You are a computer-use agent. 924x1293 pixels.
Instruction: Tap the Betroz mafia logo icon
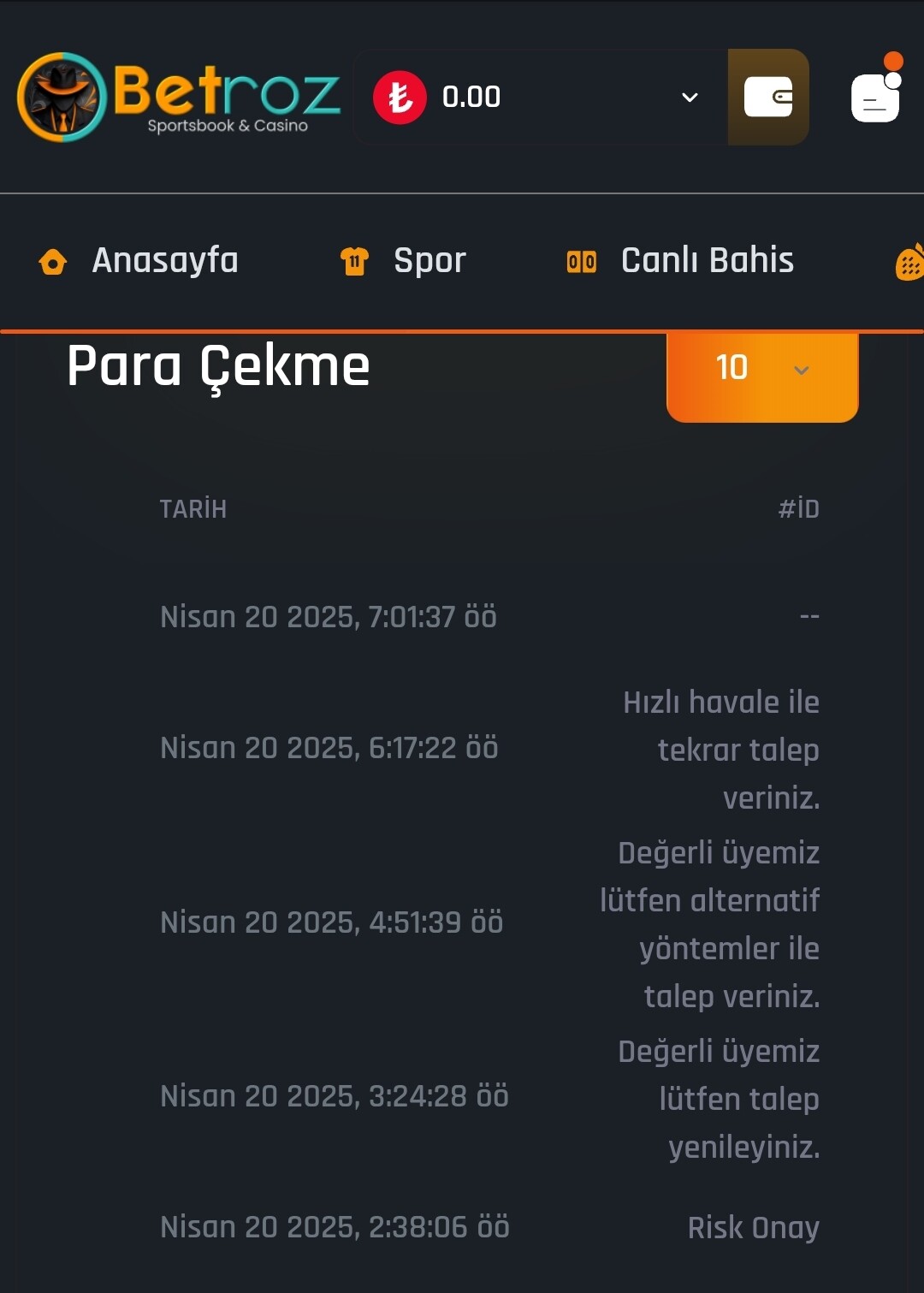click(x=62, y=97)
